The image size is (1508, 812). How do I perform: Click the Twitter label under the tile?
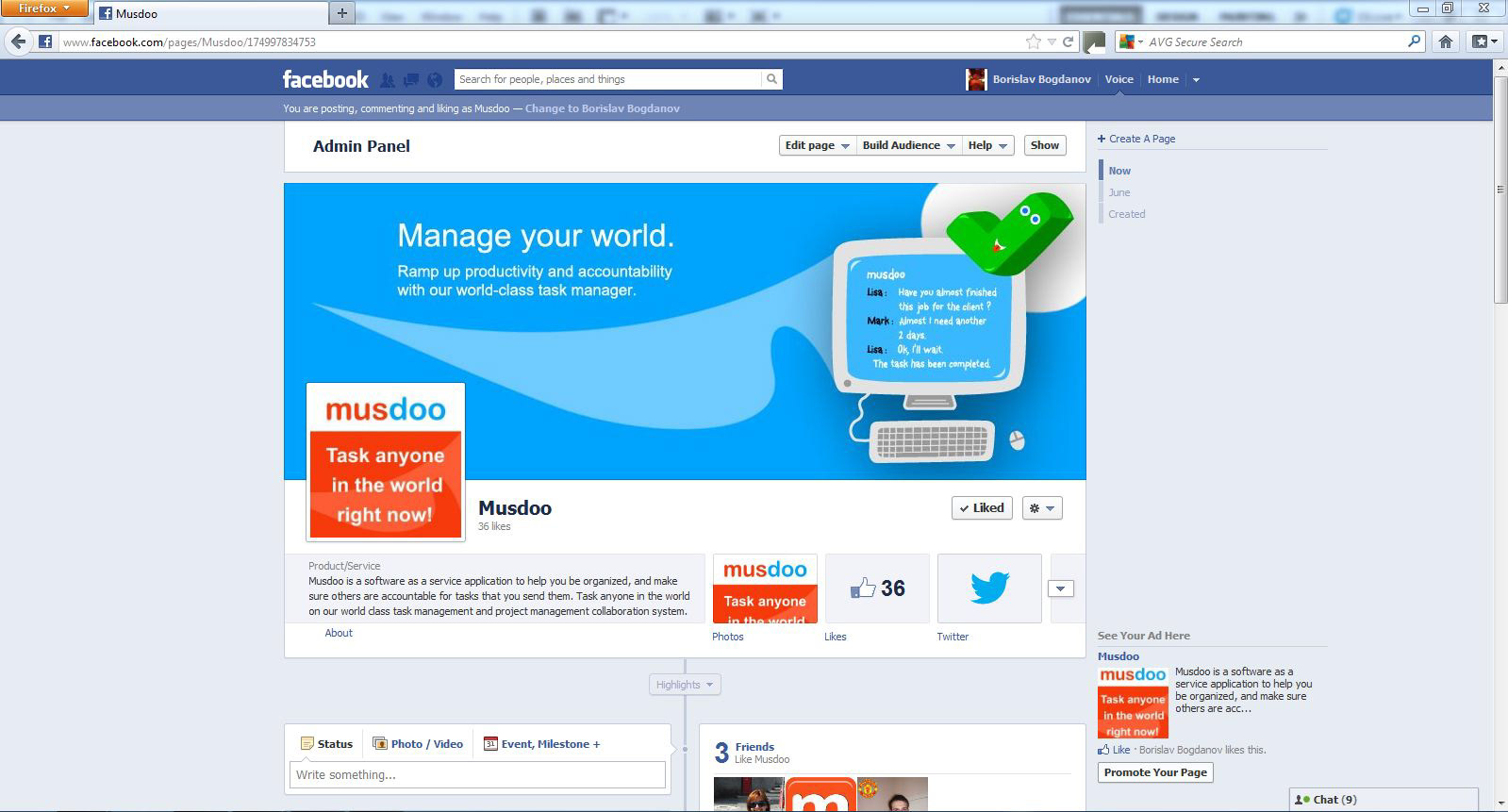point(953,637)
